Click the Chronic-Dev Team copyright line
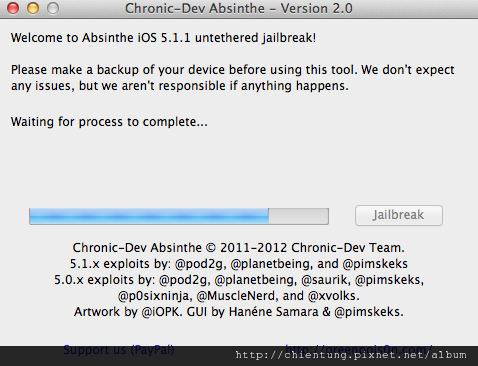The height and width of the screenshot is (366, 478). pyautogui.click(x=239, y=248)
